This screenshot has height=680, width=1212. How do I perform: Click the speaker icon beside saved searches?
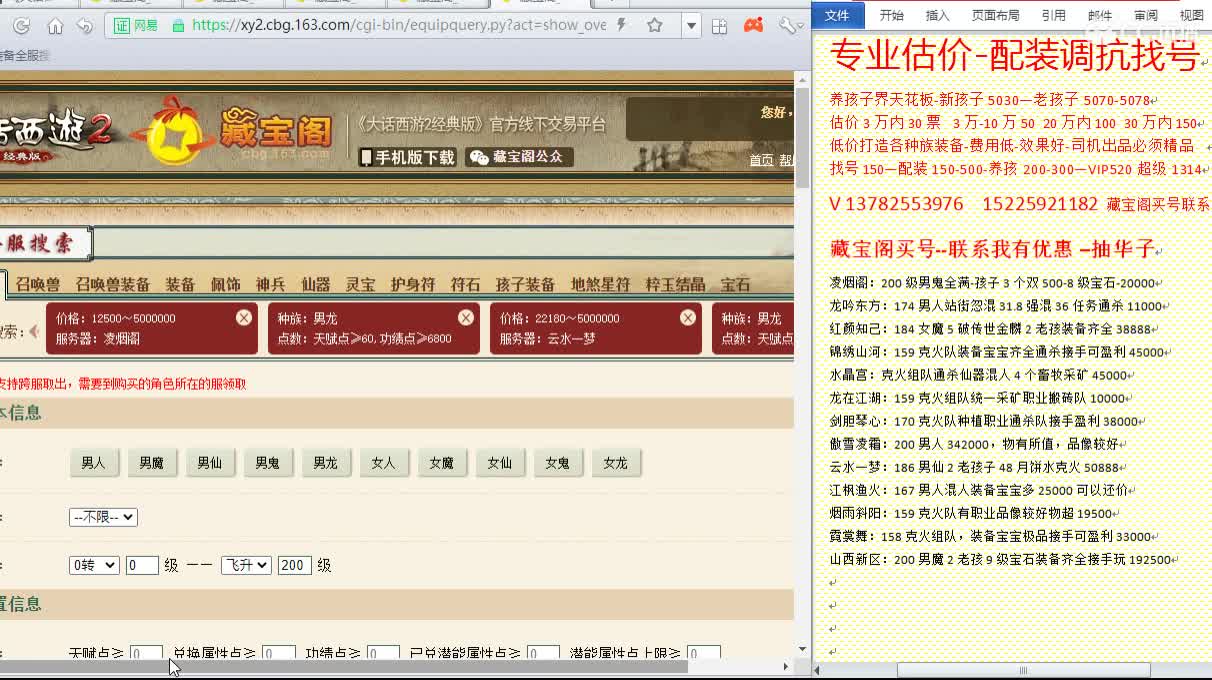[x=34, y=331]
